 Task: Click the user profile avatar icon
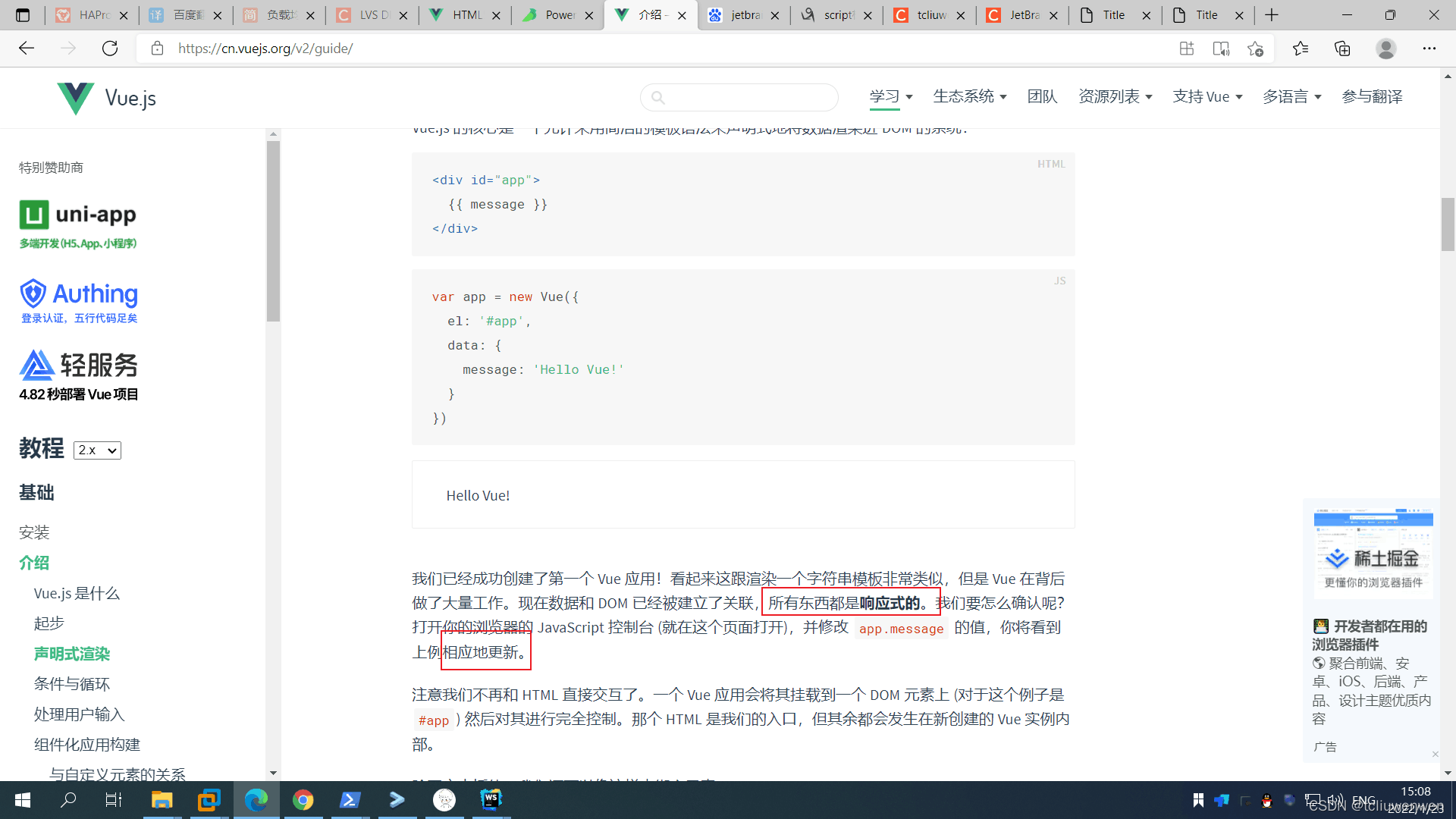point(1385,49)
